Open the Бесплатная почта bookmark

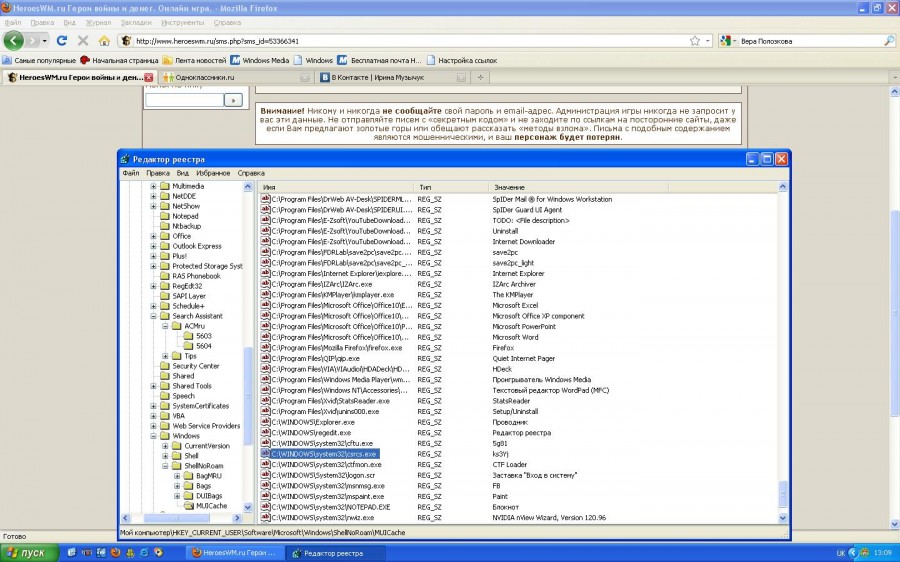coord(379,60)
